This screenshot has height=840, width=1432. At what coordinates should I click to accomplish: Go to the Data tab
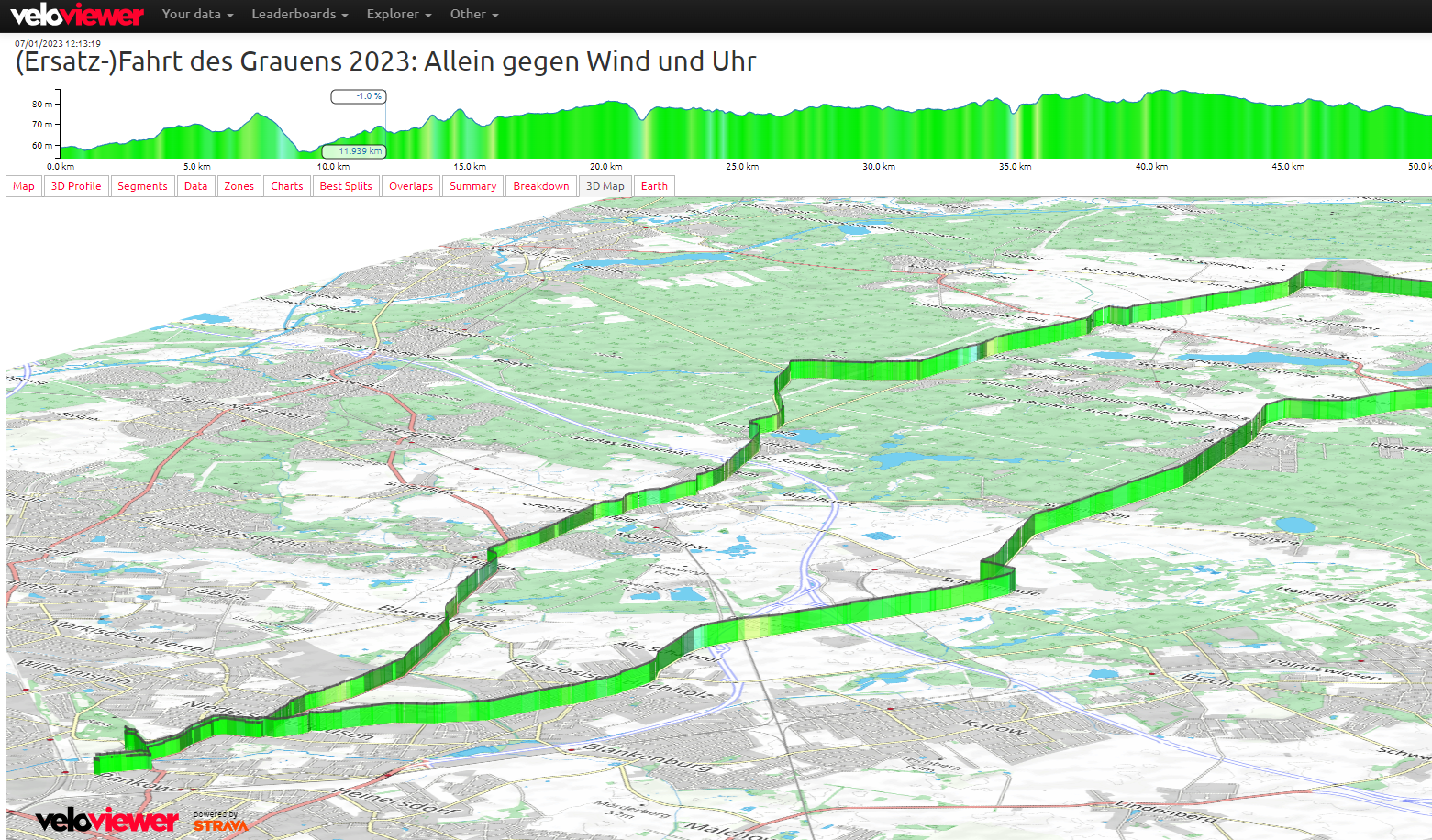[195, 186]
